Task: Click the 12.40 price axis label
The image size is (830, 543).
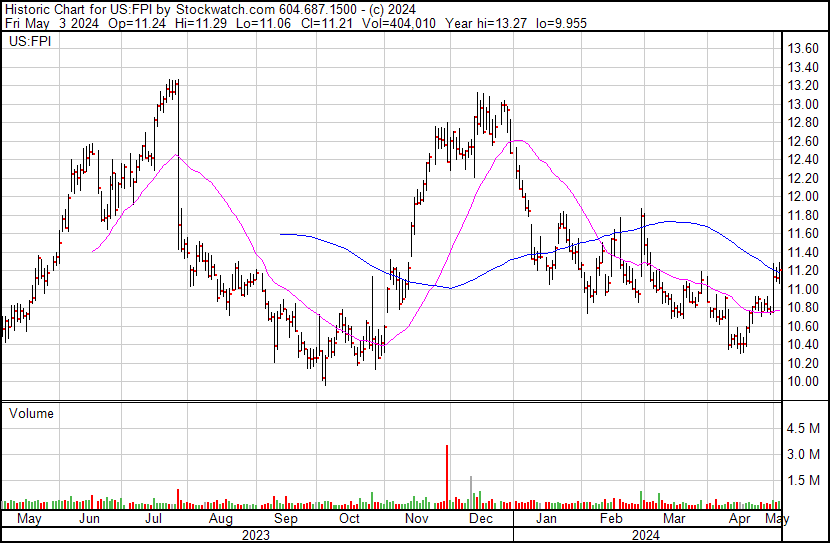Action: (803, 160)
